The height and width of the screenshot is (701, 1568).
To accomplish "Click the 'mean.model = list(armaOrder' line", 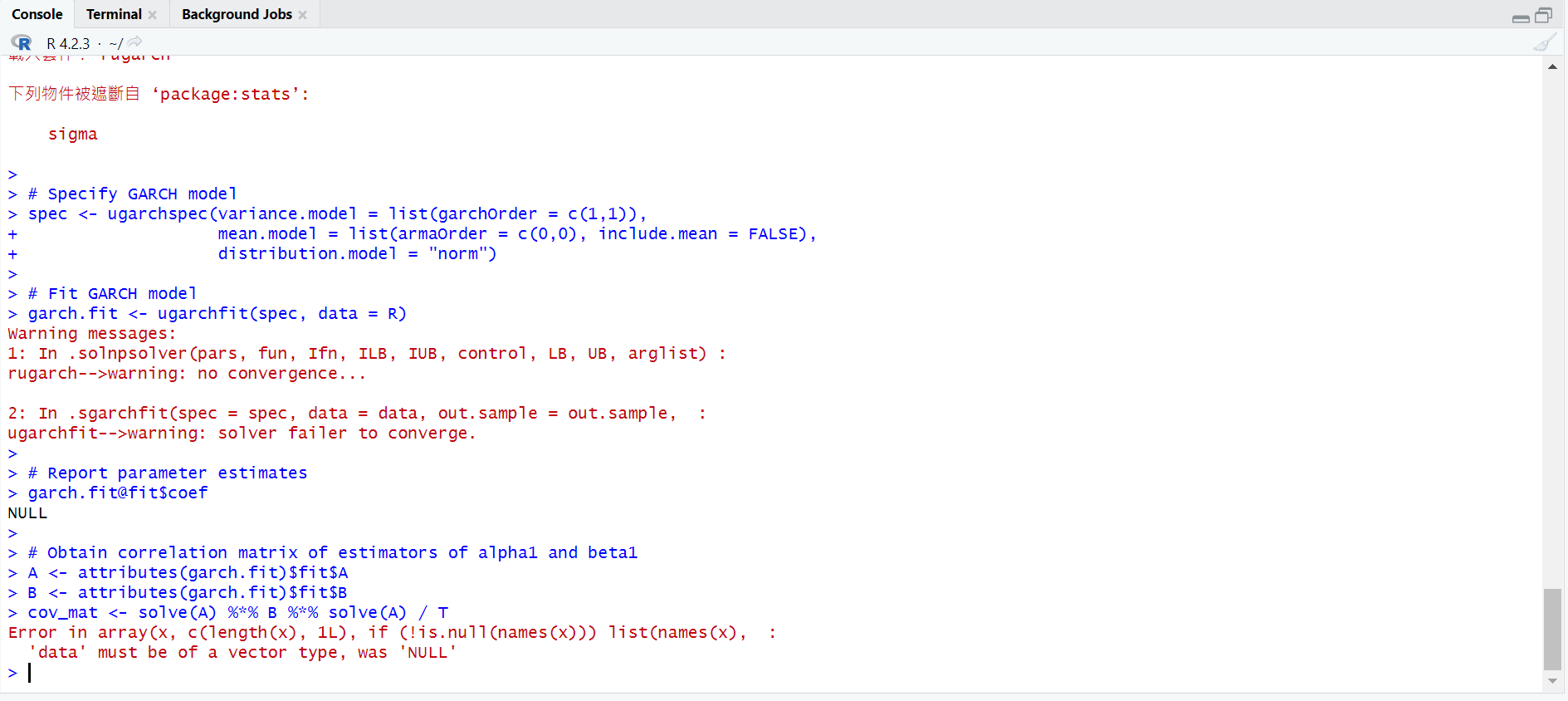I will click(517, 233).
